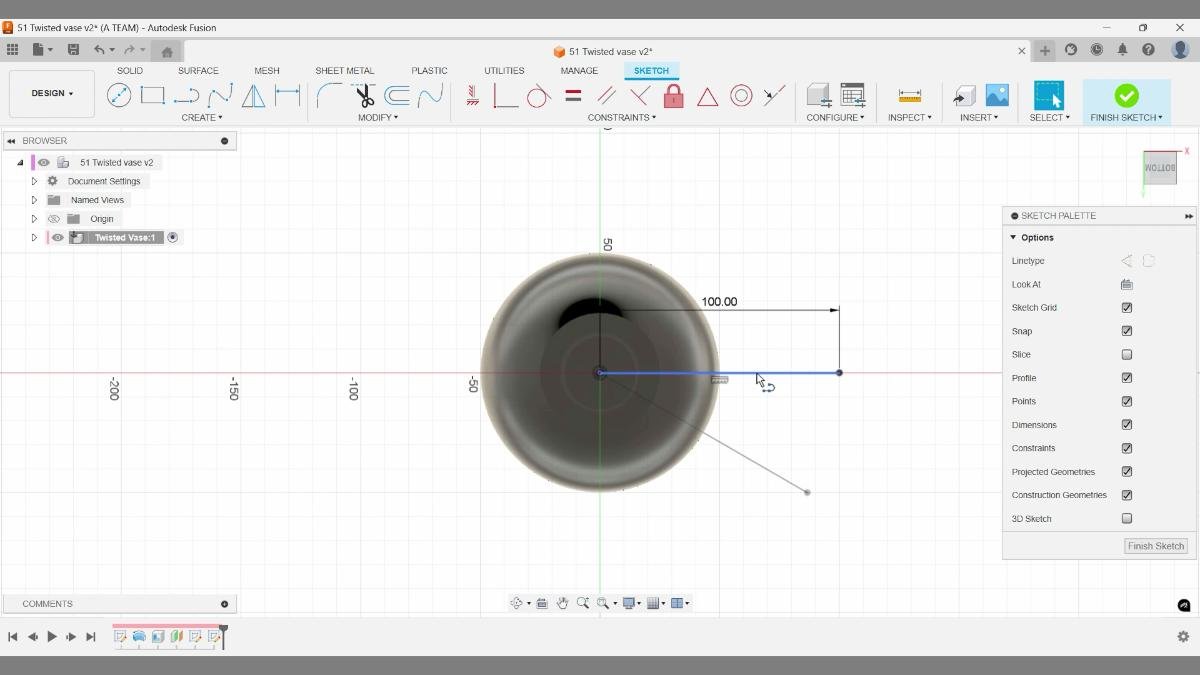Select the Trim tool with scissors icon
The image size is (1200, 675).
pos(363,95)
